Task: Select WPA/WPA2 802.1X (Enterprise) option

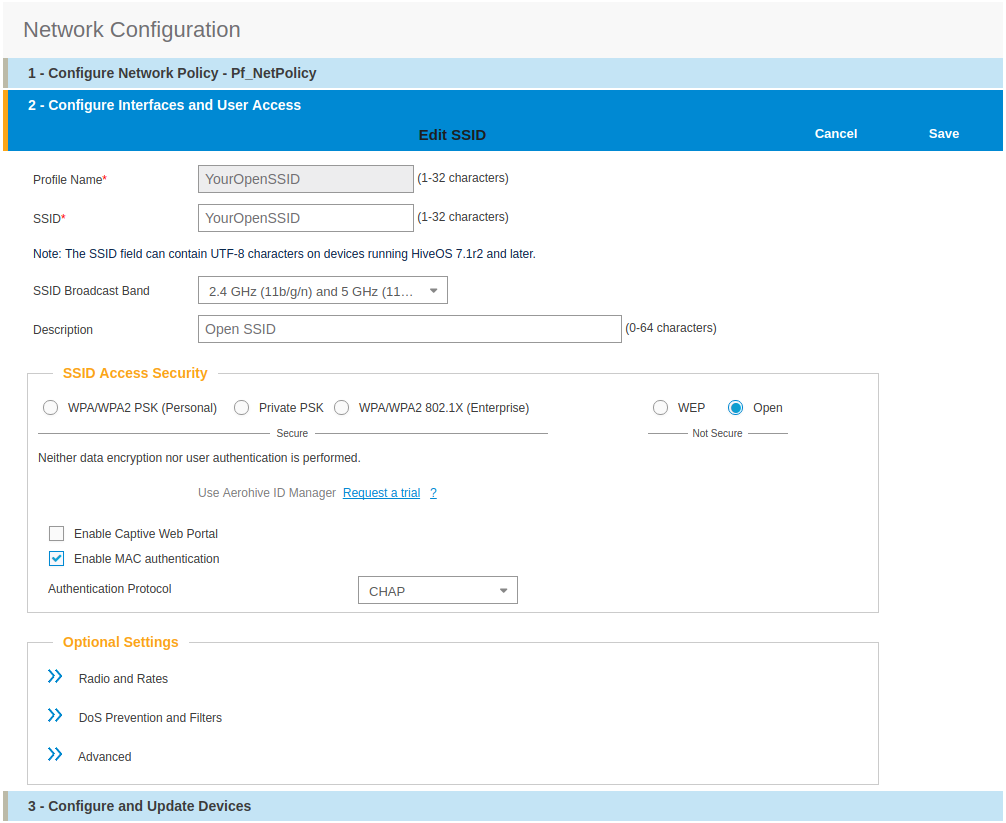Action: (x=342, y=408)
